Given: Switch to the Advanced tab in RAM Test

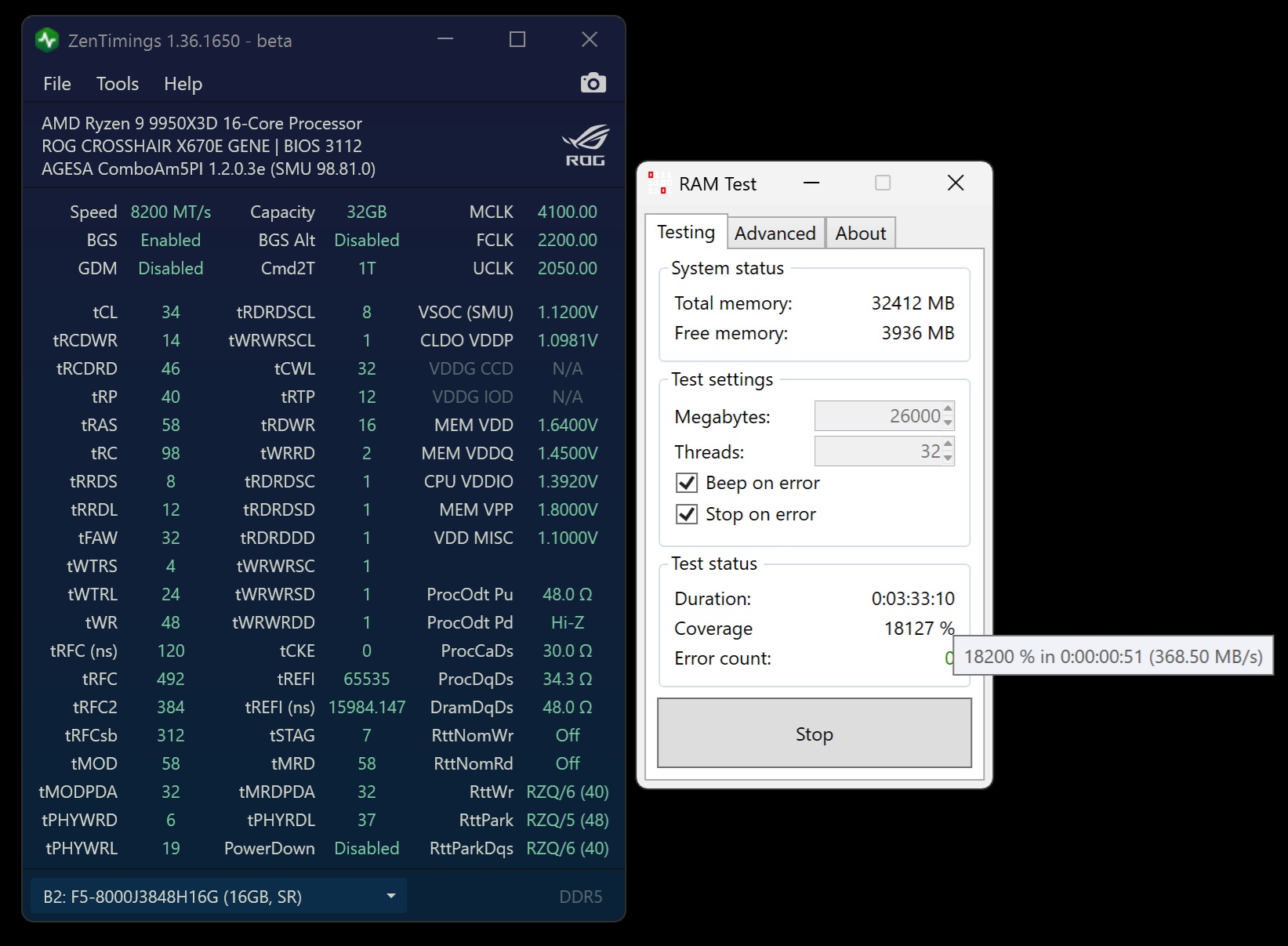Looking at the screenshot, I should tap(775, 234).
